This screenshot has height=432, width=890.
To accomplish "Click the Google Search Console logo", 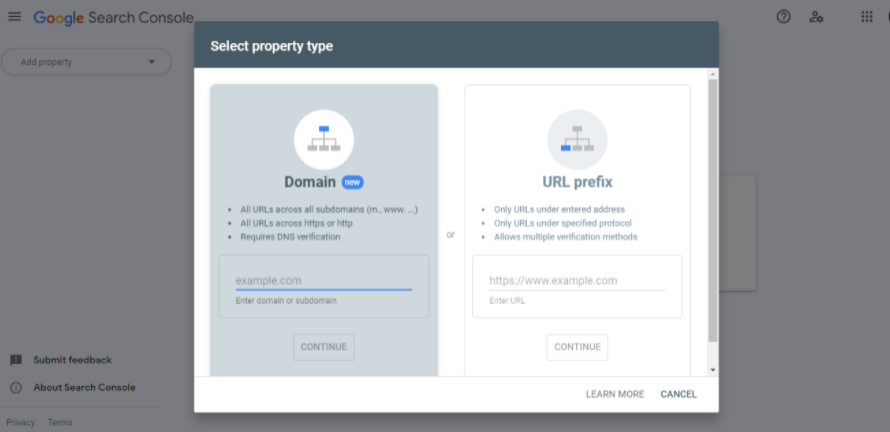I will (114, 18).
